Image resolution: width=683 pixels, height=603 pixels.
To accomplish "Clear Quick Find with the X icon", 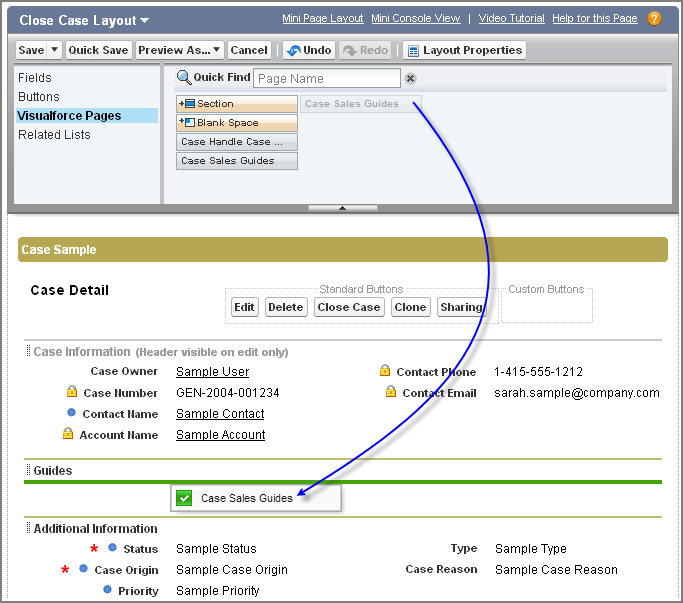I will coord(410,78).
